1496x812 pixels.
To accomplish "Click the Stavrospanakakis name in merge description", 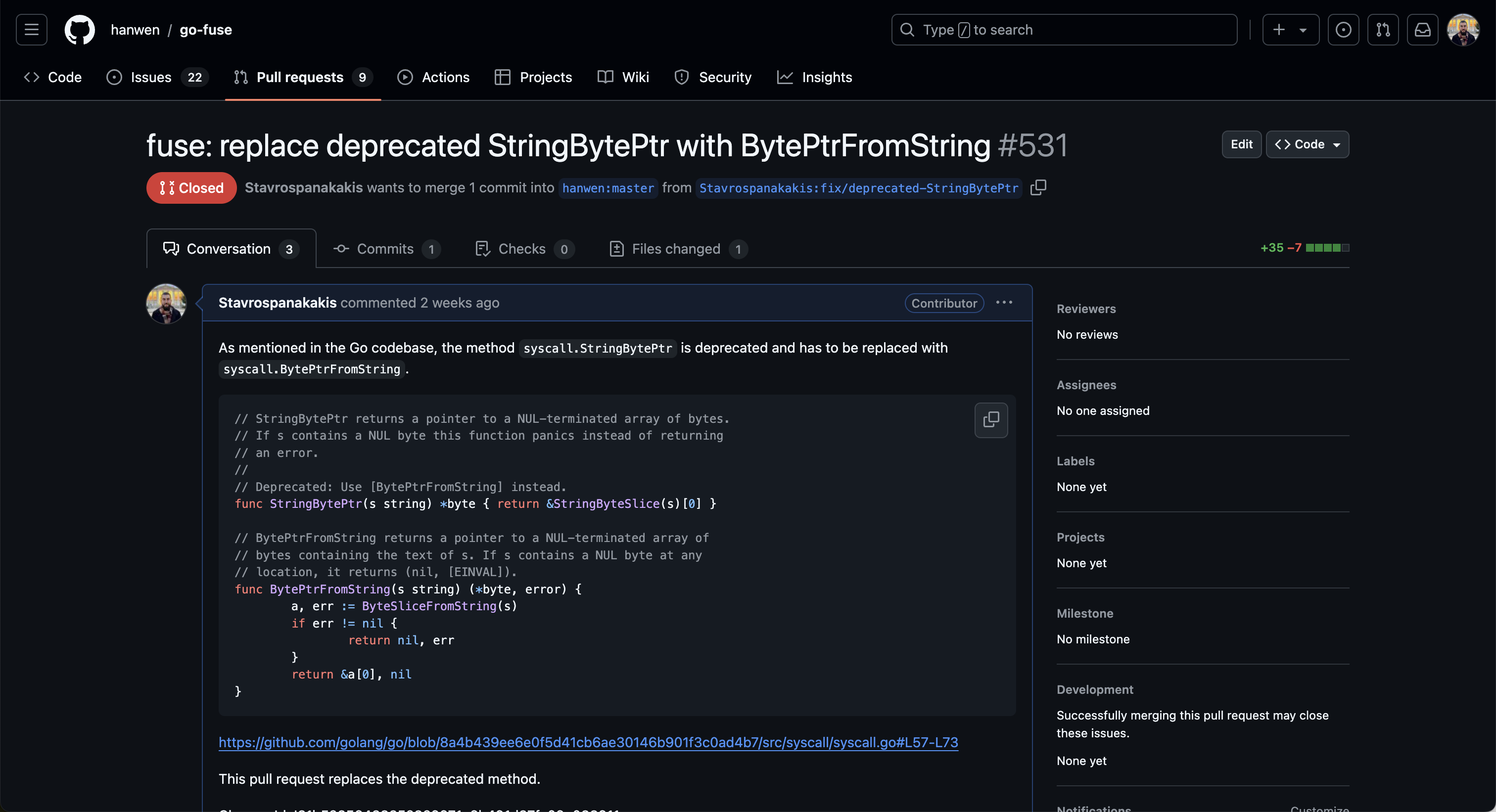I will pyautogui.click(x=304, y=187).
